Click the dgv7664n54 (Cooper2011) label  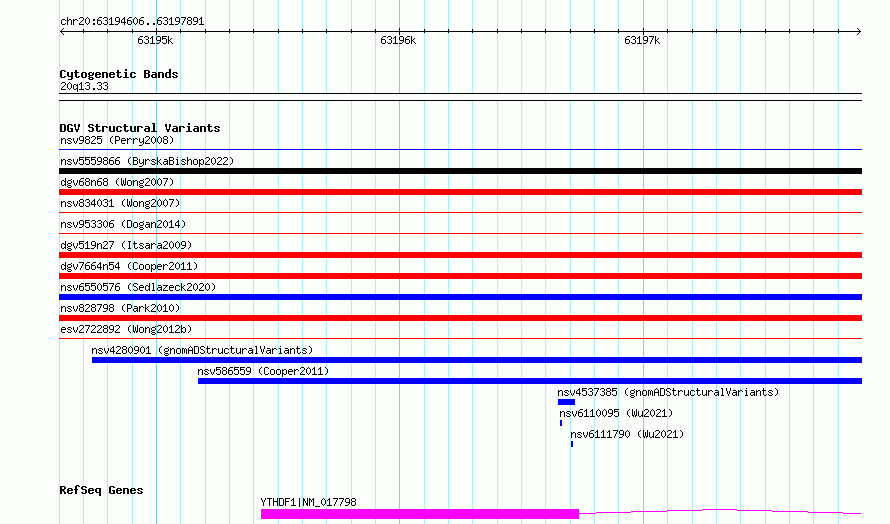[129, 266]
